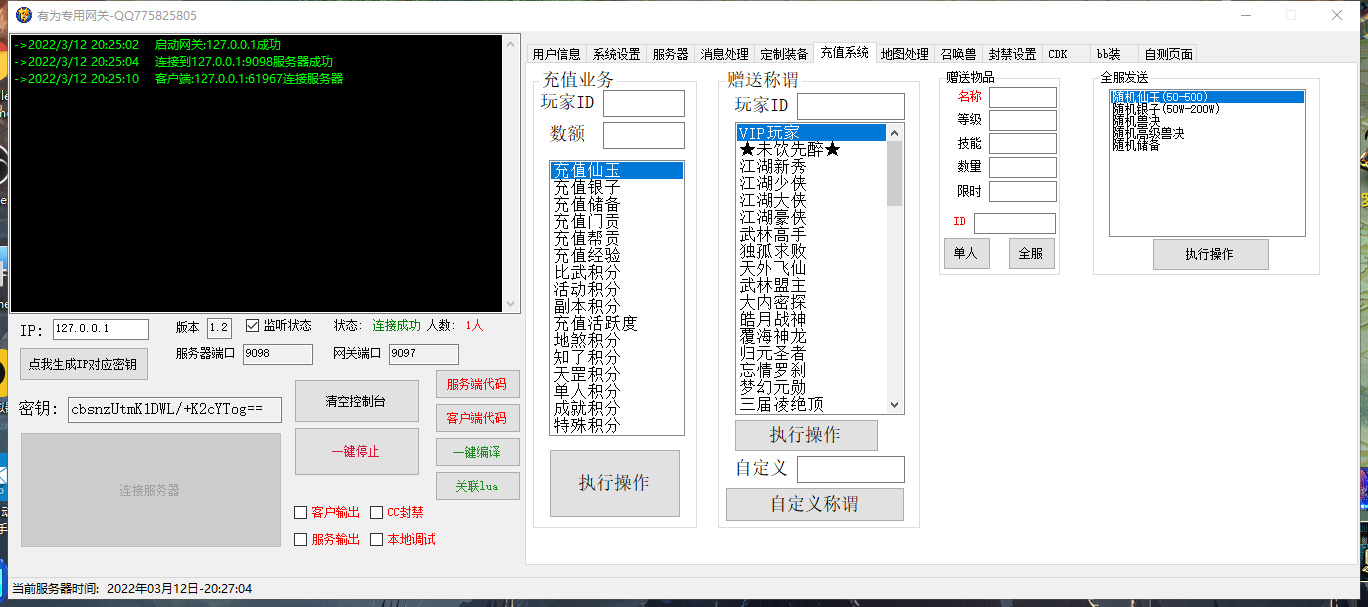Click the up arrow of the title list scrollbar
Viewport: 1368px width, 607px height.
coord(895,132)
